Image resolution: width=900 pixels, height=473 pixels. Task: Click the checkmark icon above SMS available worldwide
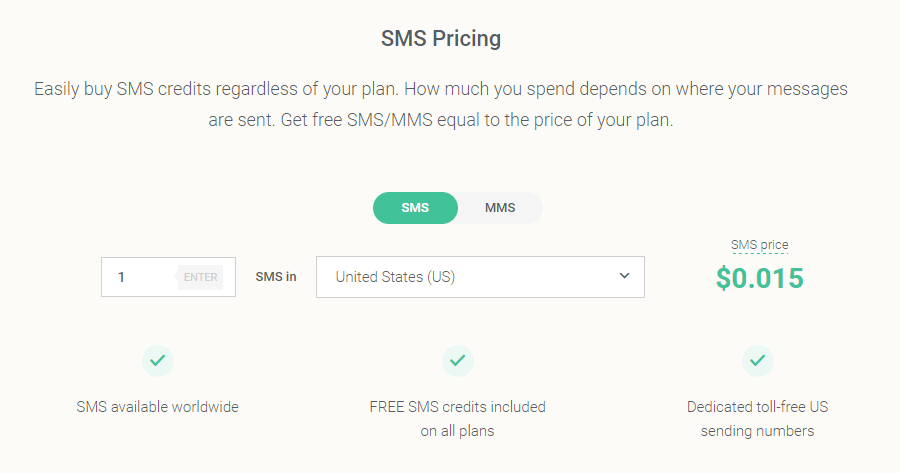158,360
